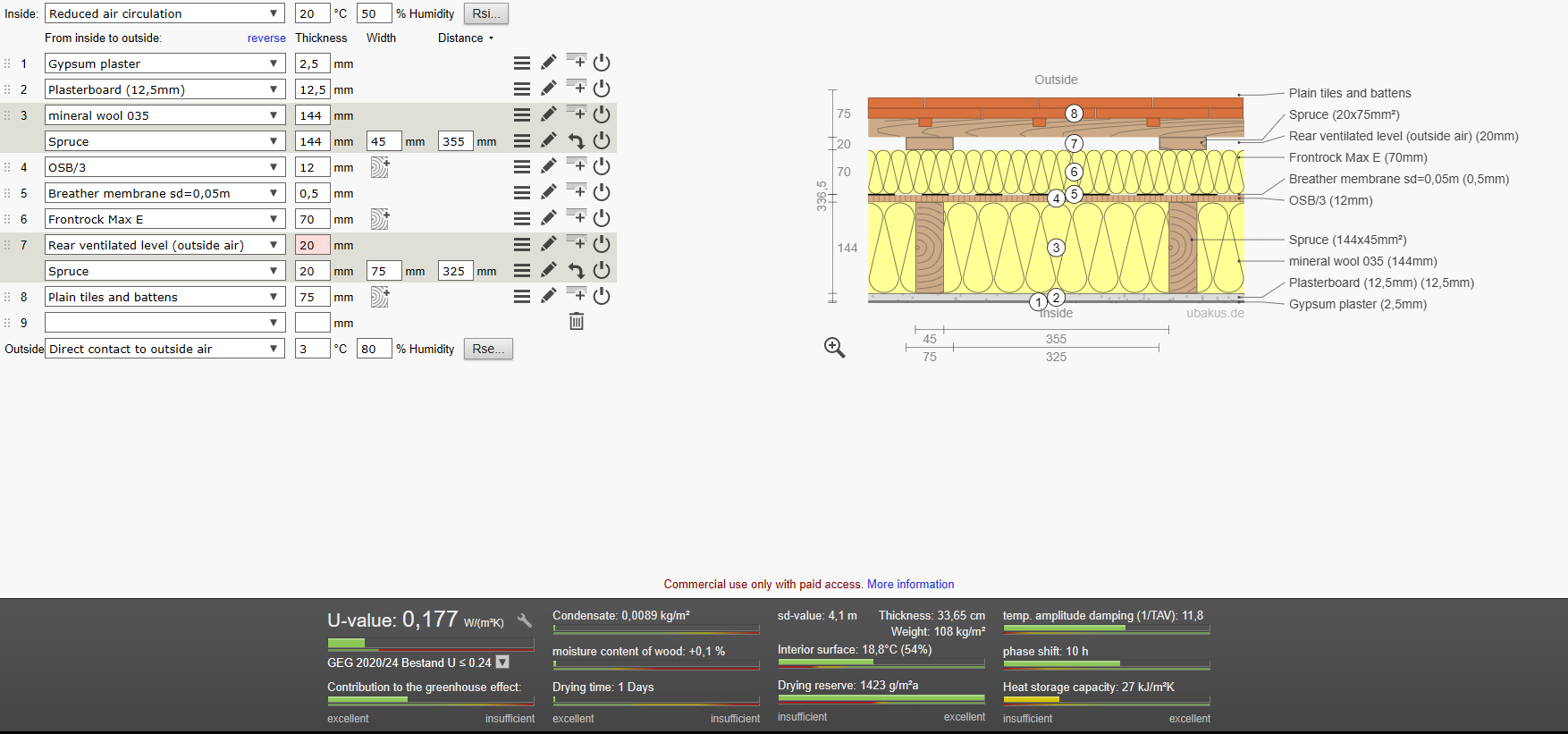Toggle power icon for Gypsum plaster layer

[602, 63]
